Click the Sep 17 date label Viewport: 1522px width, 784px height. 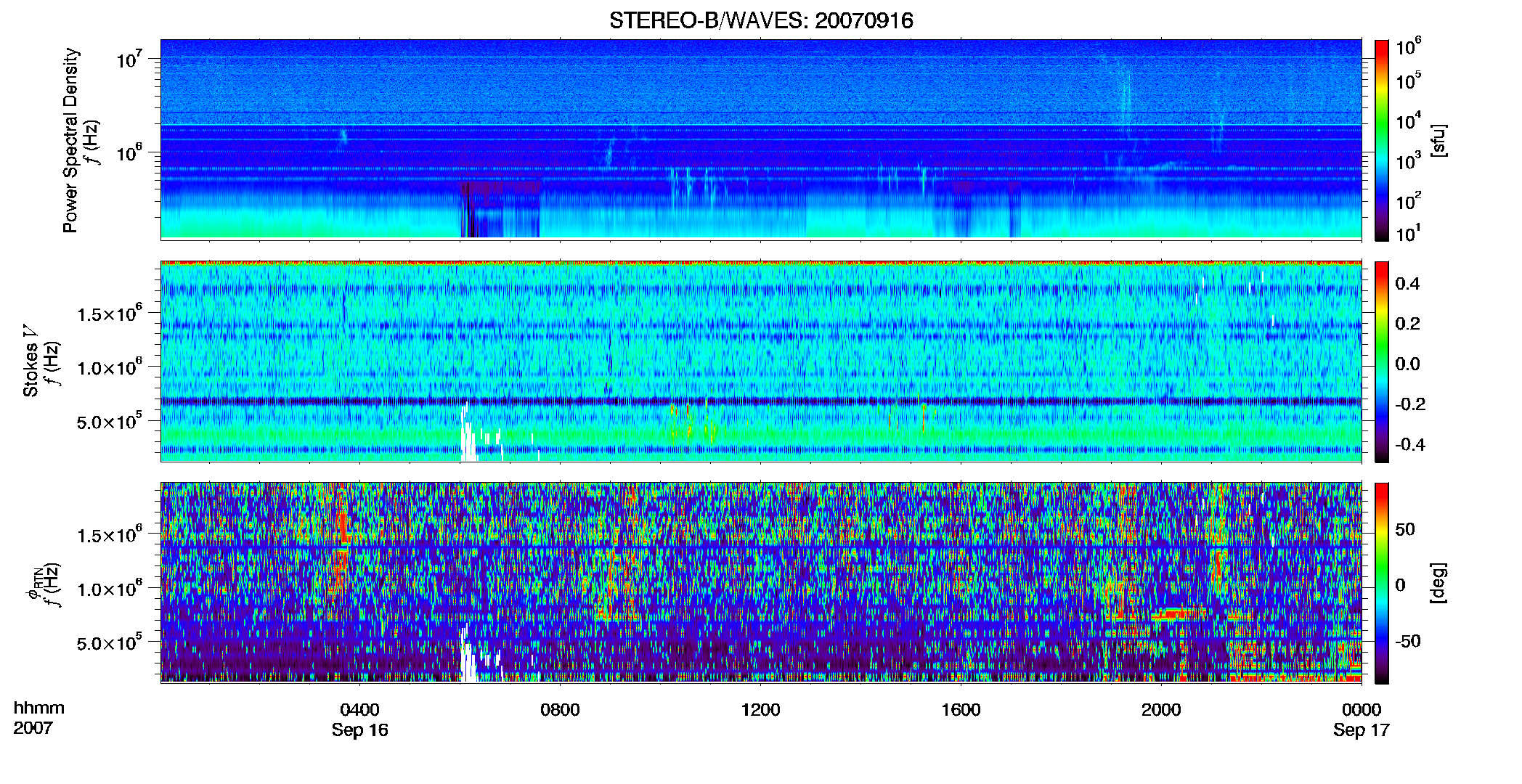click(x=1362, y=730)
